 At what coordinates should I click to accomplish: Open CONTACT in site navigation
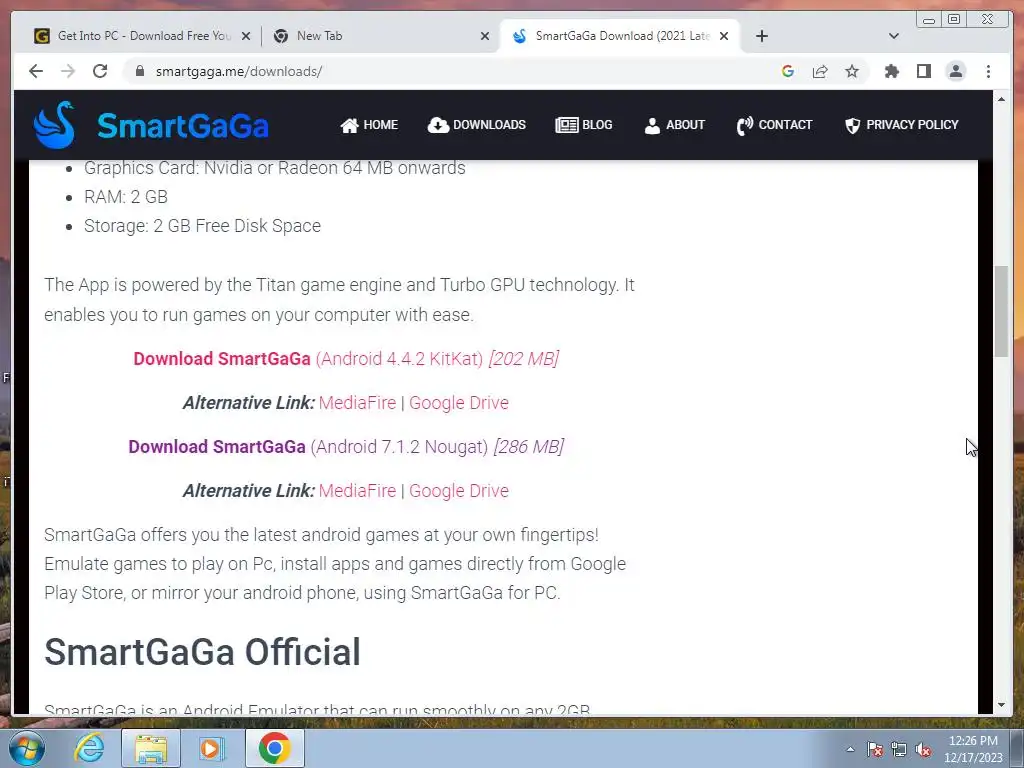[775, 125]
